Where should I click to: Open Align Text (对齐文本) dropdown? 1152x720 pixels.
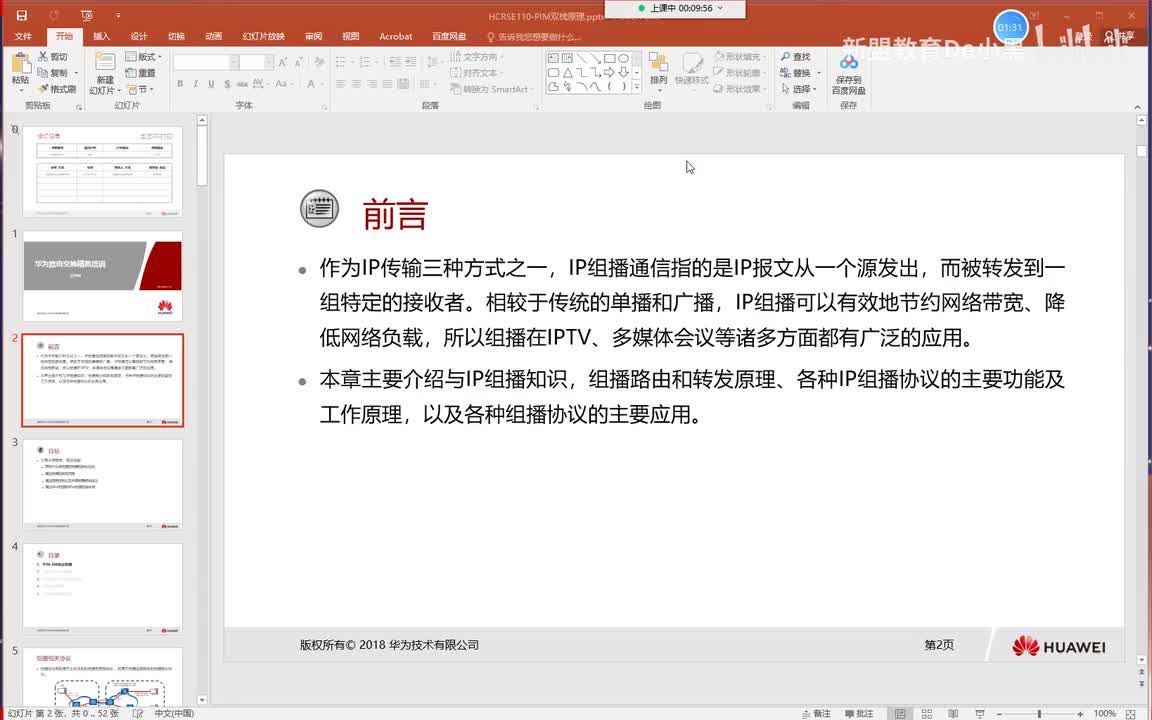click(476, 73)
